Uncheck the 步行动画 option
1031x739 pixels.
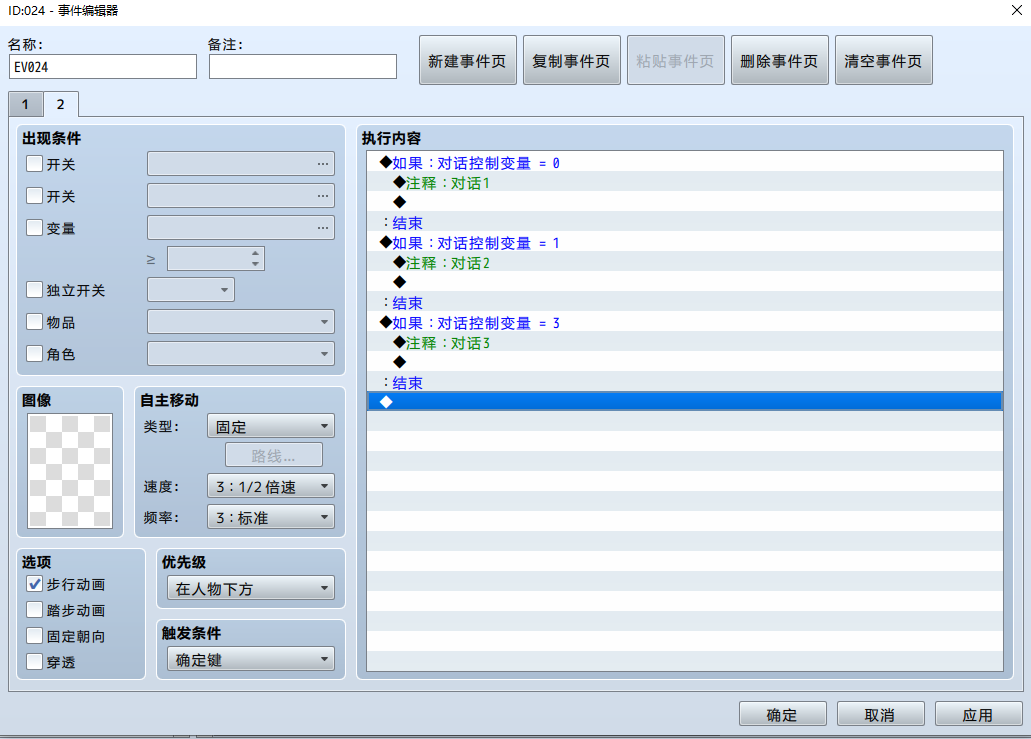(34, 584)
